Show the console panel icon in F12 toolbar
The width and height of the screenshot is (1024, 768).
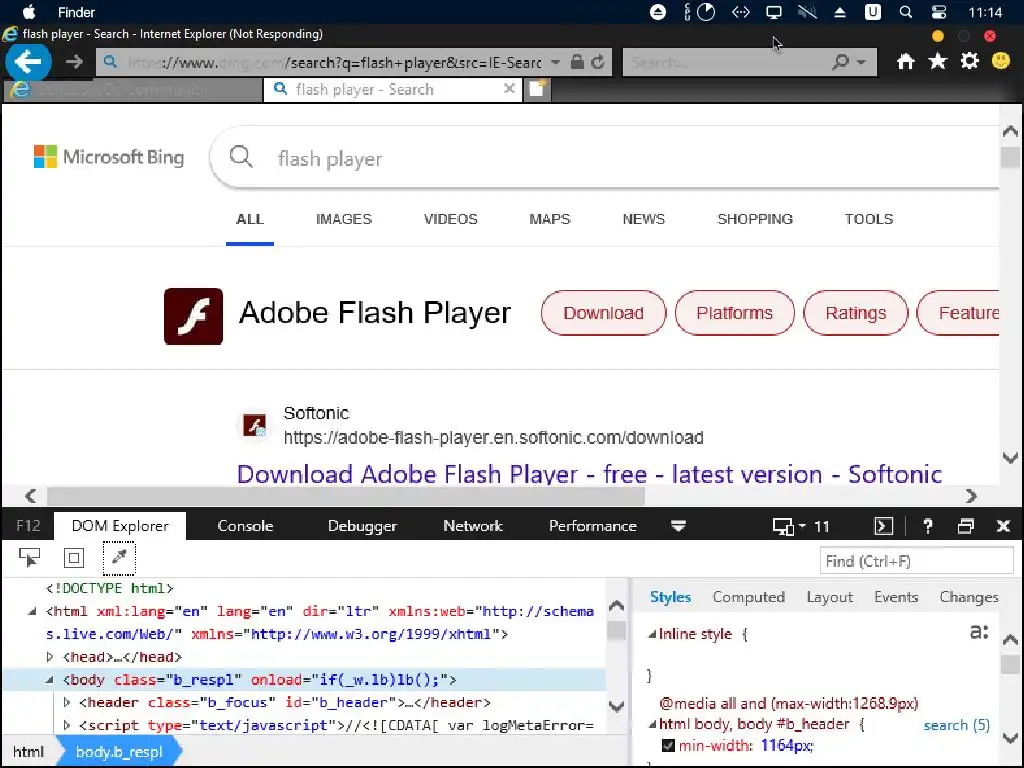pos(884,526)
